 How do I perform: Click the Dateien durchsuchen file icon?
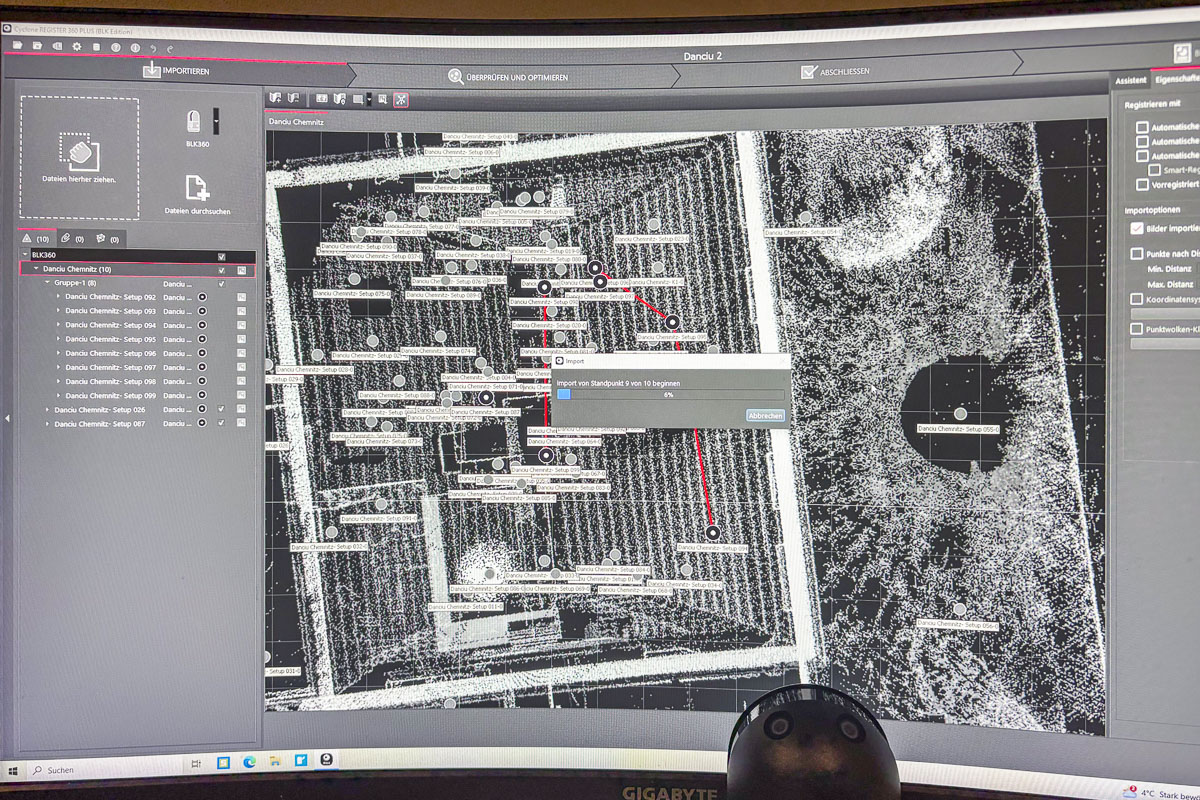coord(197,188)
